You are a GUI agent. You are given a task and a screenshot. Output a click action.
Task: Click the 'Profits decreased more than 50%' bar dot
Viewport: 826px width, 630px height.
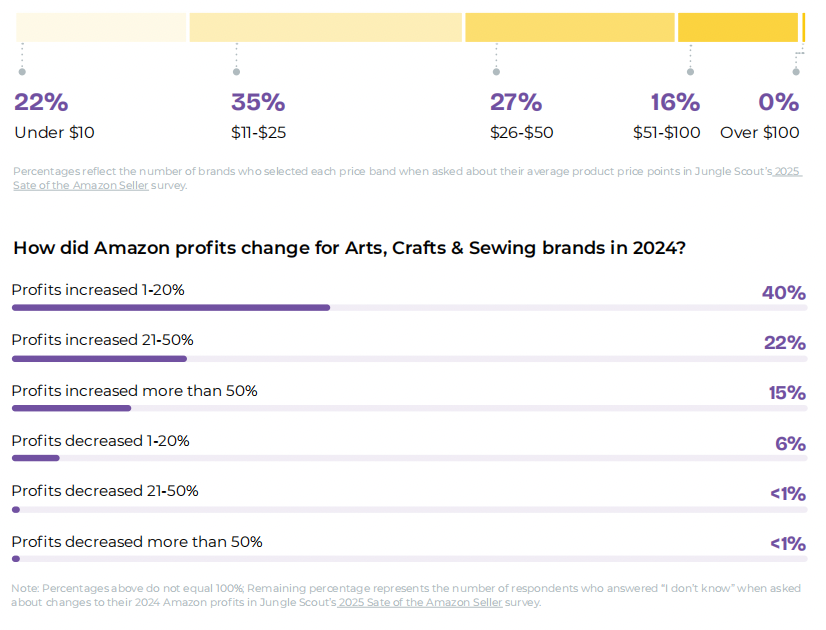16,559
